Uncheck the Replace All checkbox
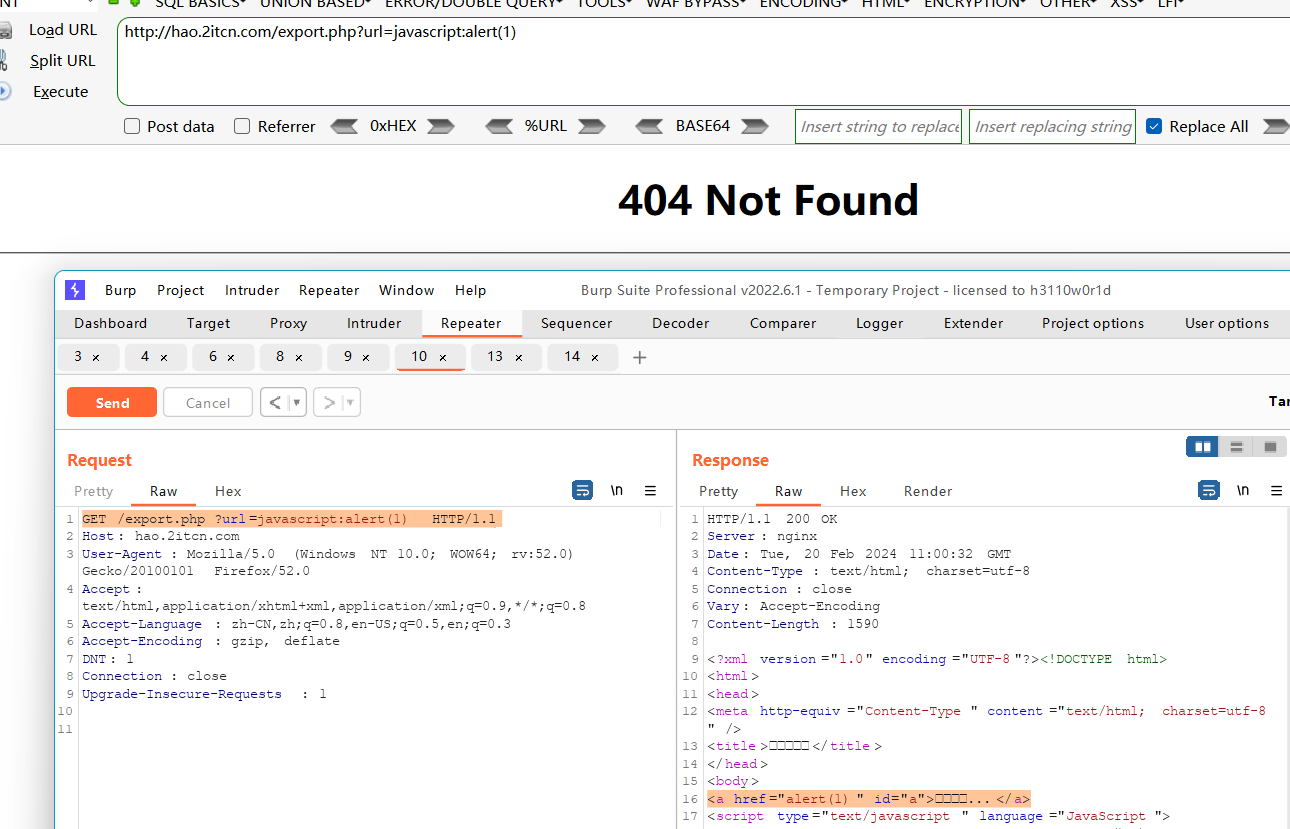This screenshot has height=829, width=1290. [1154, 126]
